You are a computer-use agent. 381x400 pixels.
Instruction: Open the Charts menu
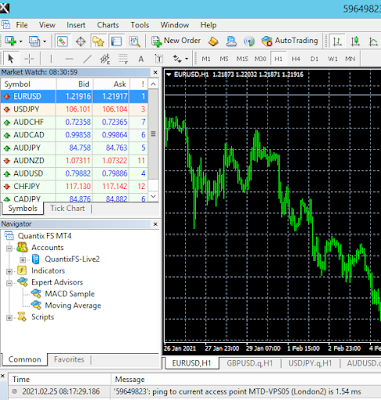click(108, 25)
